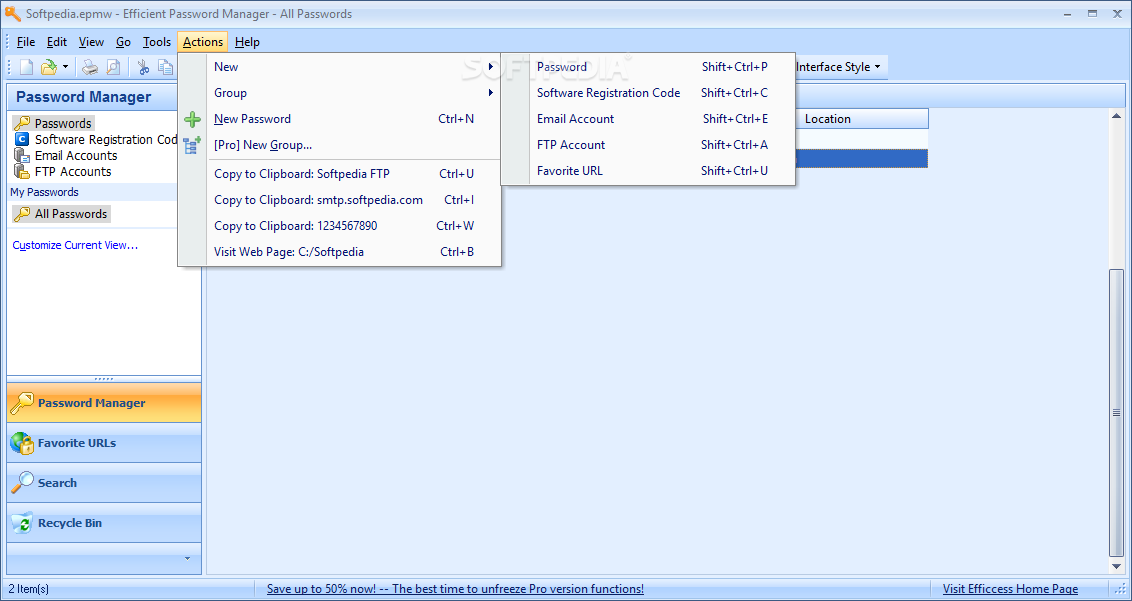Click the Password Manager key icon in navigation
The width and height of the screenshot is (1132, 601).
22,403
